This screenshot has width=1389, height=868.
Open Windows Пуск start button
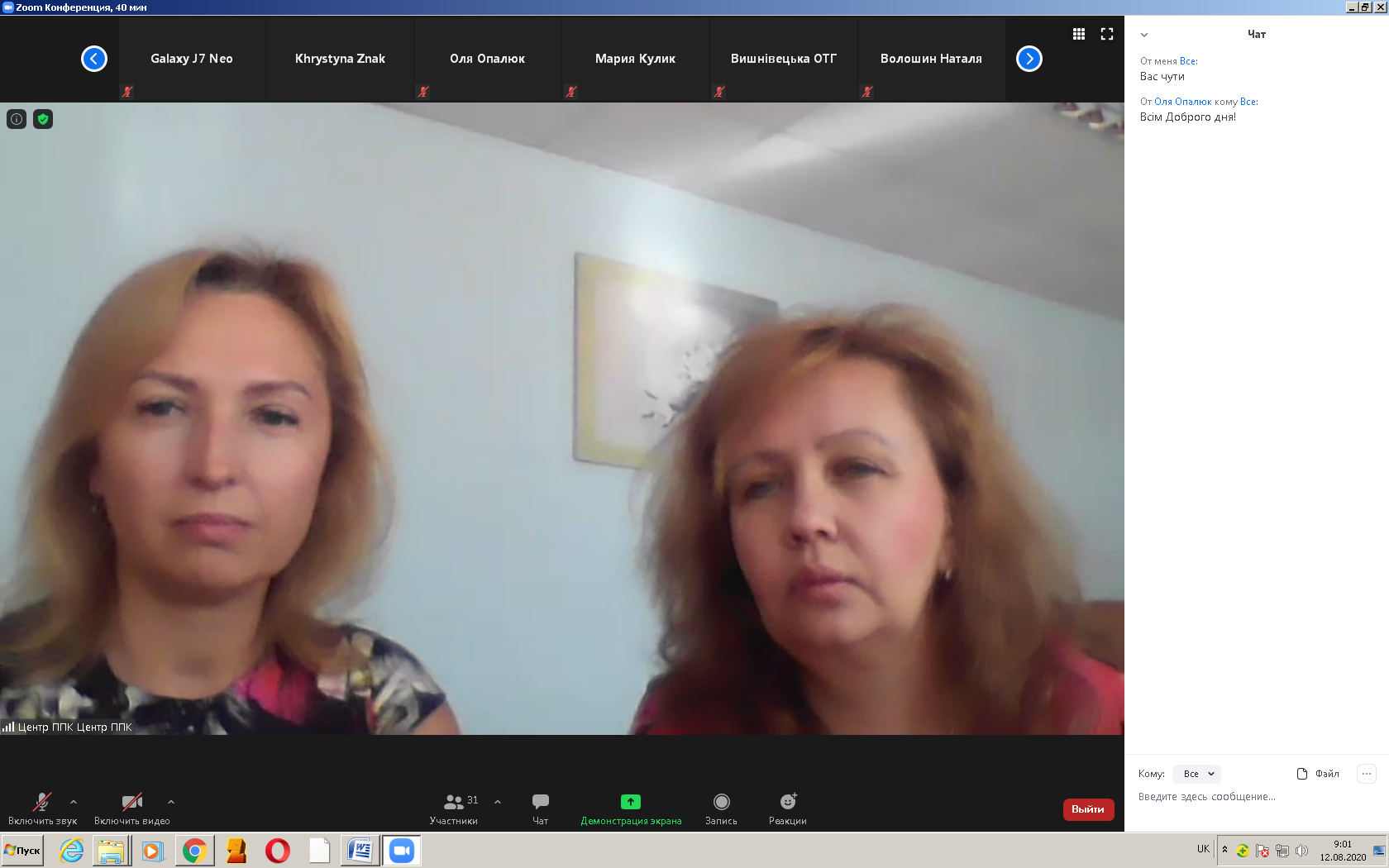point(22,851)
